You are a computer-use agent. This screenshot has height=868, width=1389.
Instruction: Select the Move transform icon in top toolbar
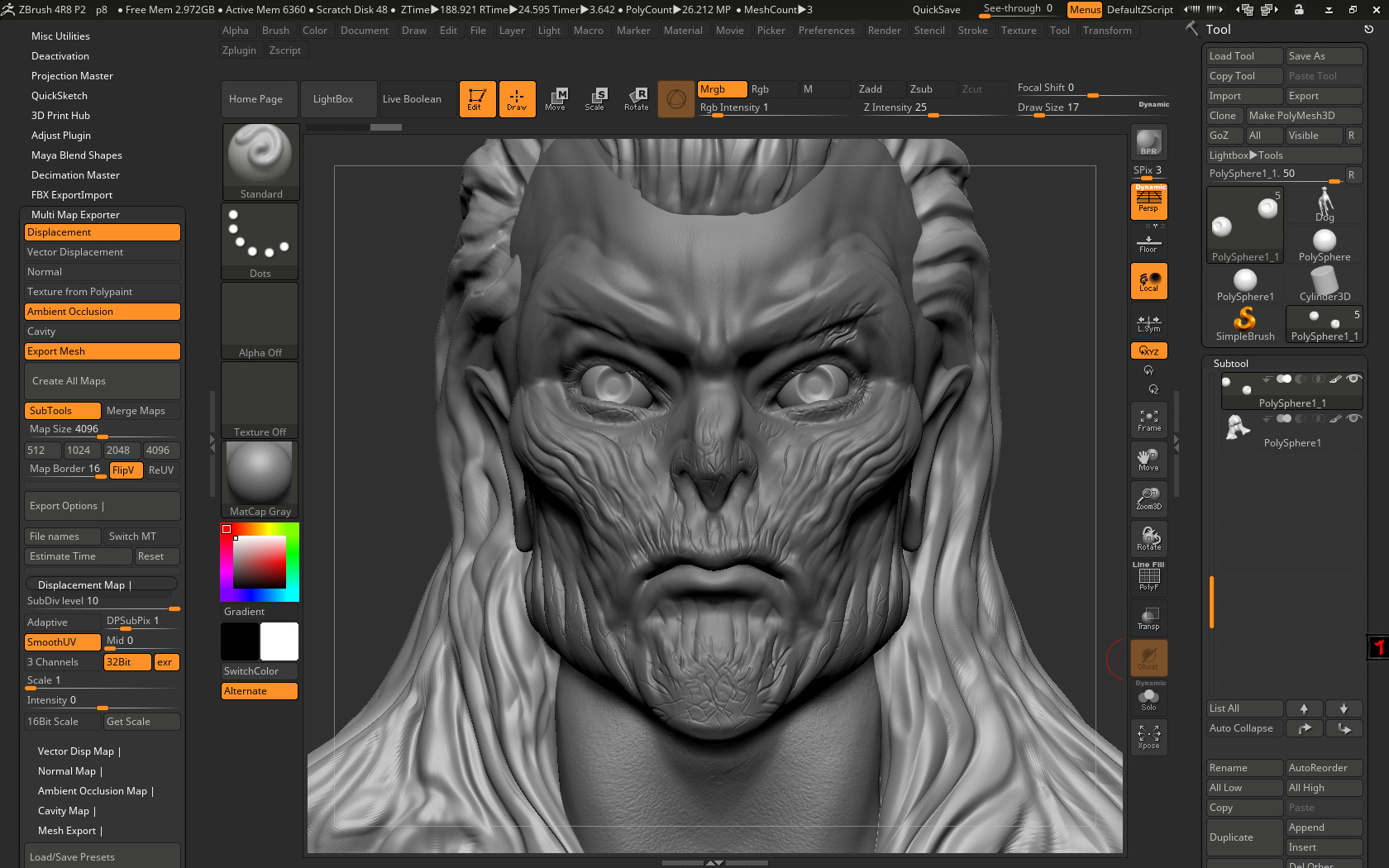555,99
